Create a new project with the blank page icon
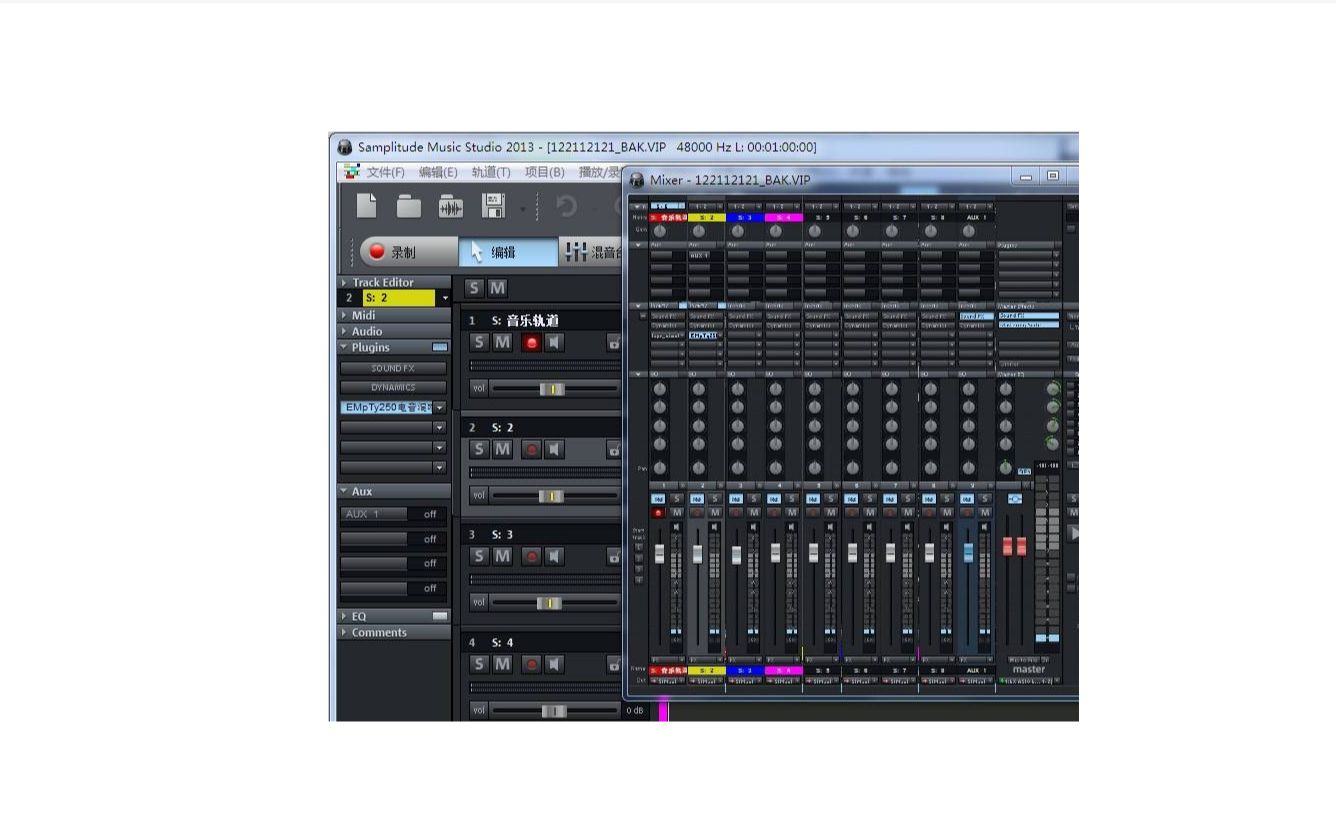 click(367, 206)
